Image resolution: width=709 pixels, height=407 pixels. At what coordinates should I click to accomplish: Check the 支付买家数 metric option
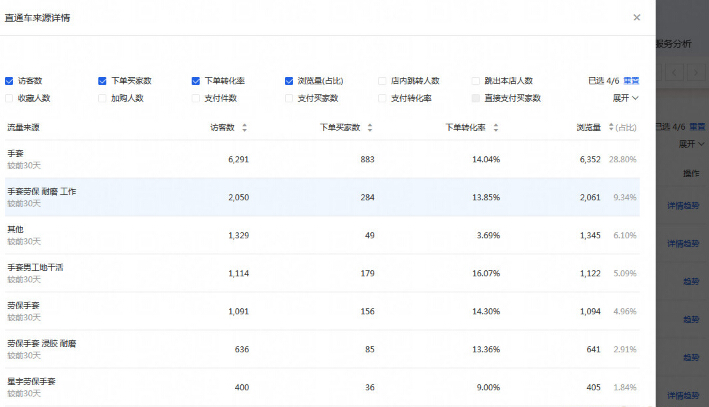click(289, 98)
